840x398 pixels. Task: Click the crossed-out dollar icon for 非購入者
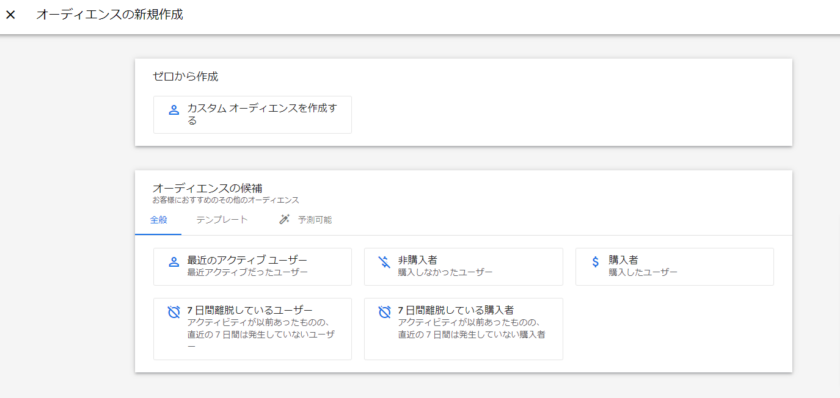(x=384, y=262)
